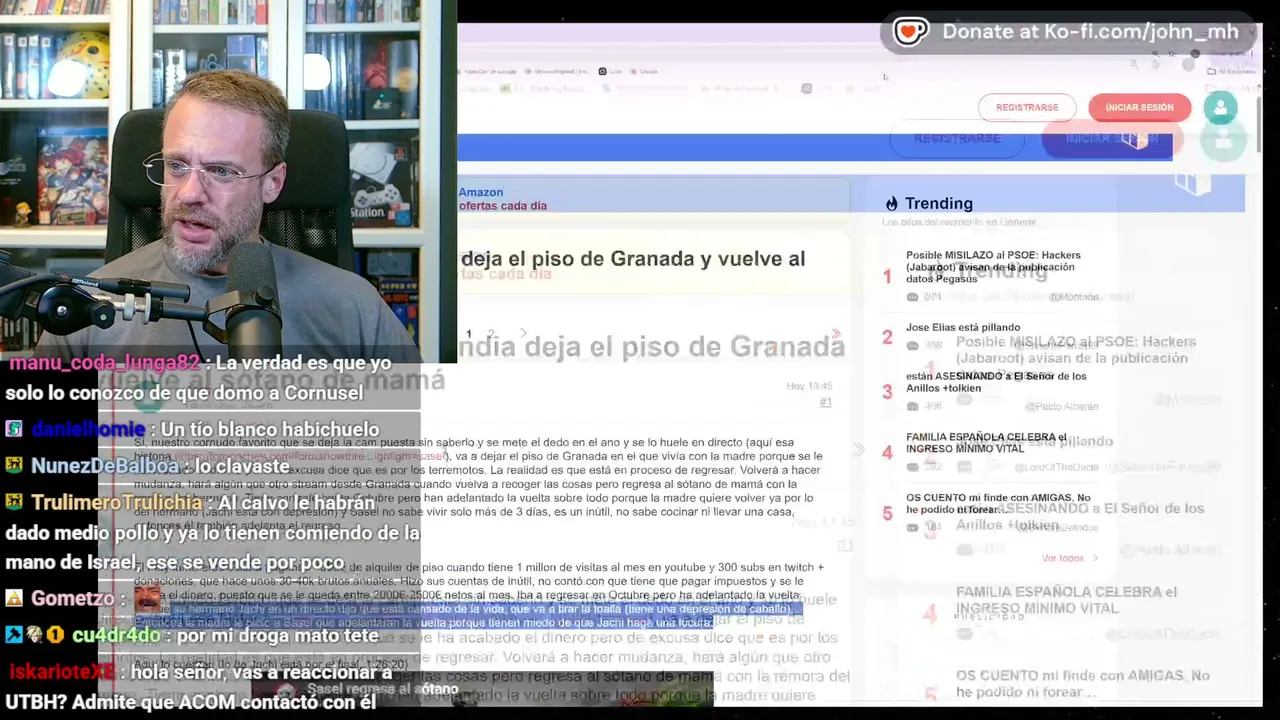Open thread 'FAMILIA ESPAÑOLA CELEBRA el INGRESO MINIMO VITAL'
The height and width of the screenshot is (720, 1280).
coord(986,442)
